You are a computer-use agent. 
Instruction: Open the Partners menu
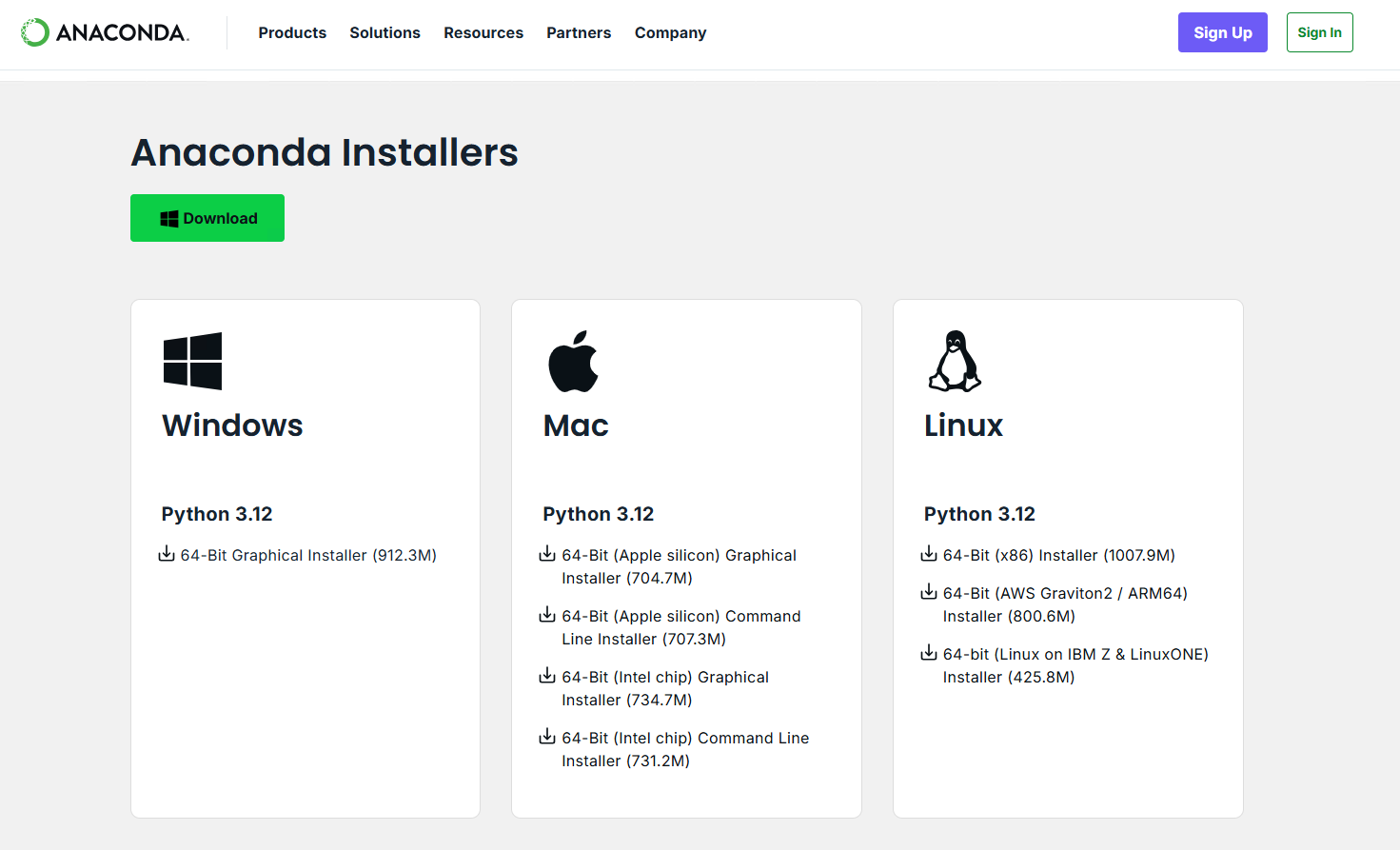click(579, 32)
